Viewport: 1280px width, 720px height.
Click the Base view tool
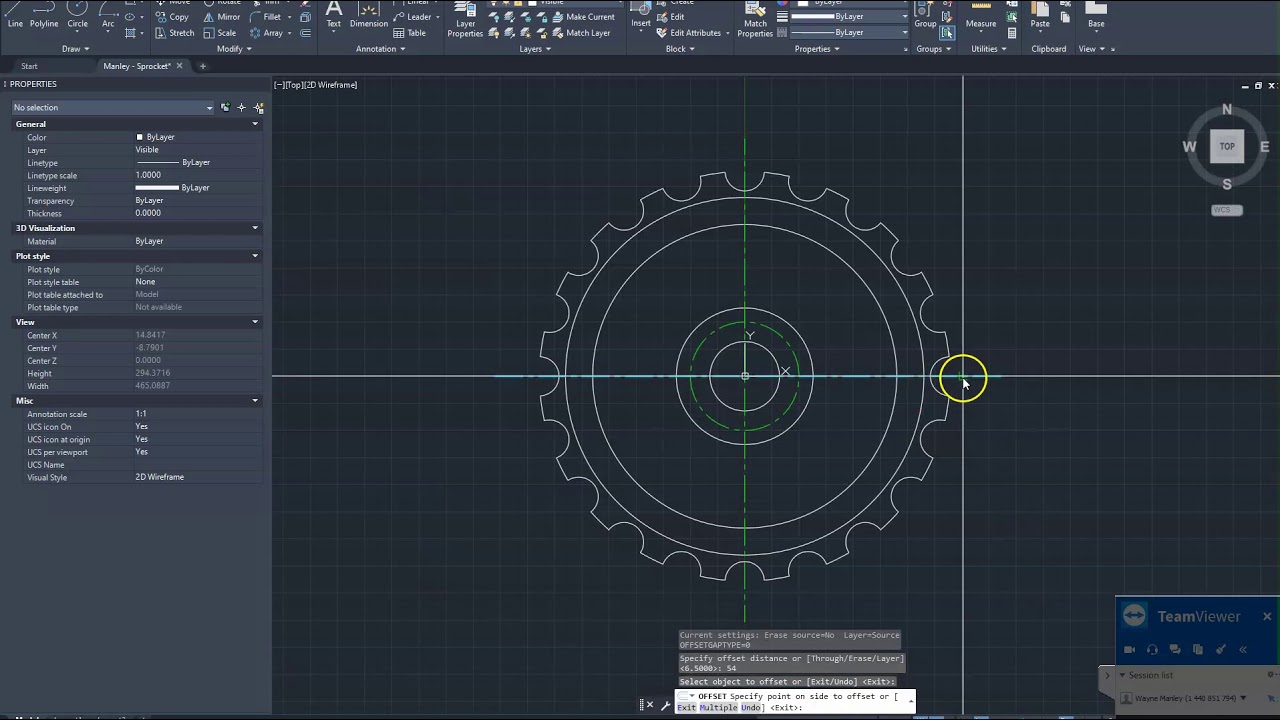point(1096,16)
